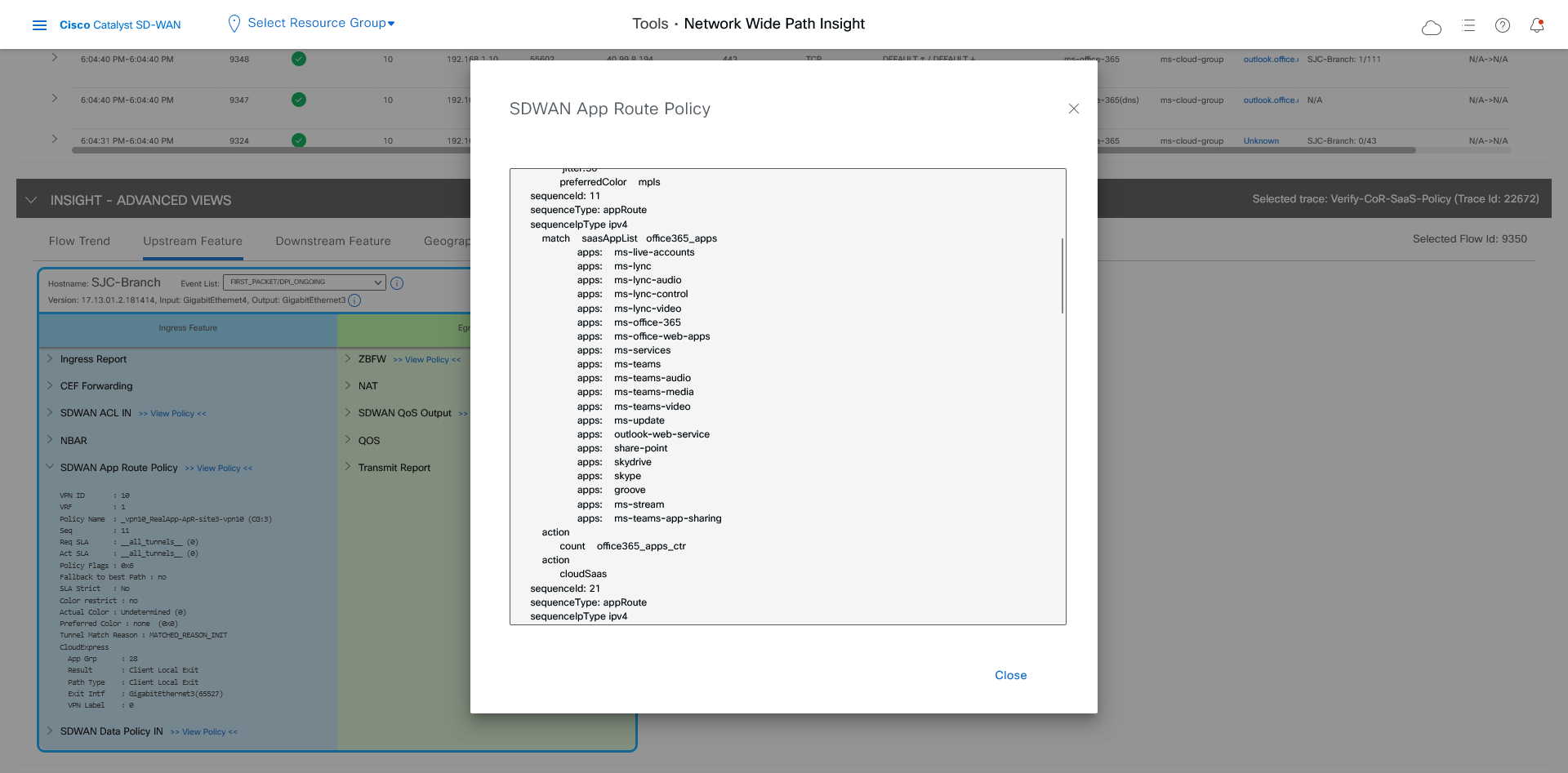Screen dimensions: 1568x773
Task: Expand the Transmit Report row
Action: (348, 467)
